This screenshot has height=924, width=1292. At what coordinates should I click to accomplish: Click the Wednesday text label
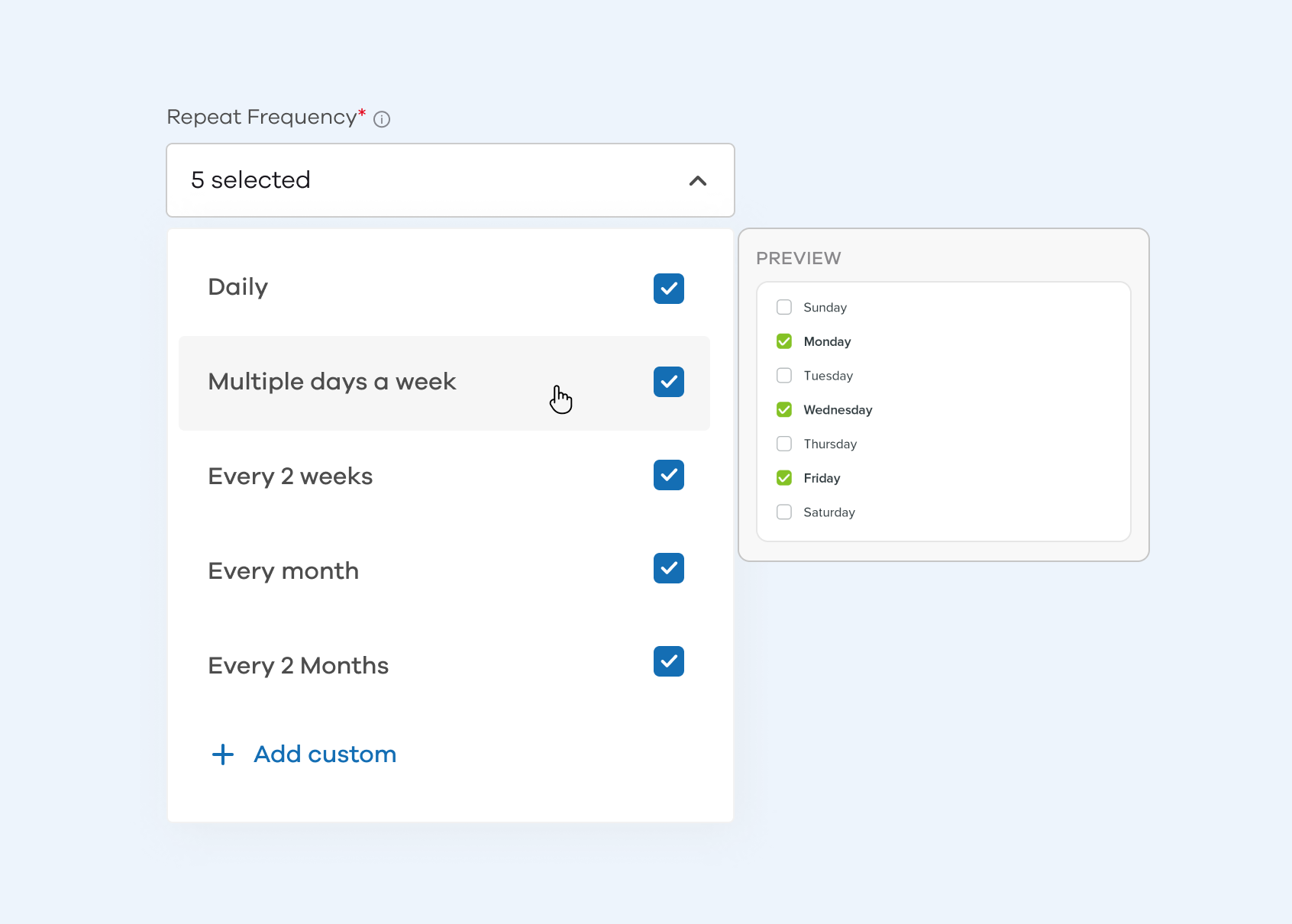pos(838,410)
